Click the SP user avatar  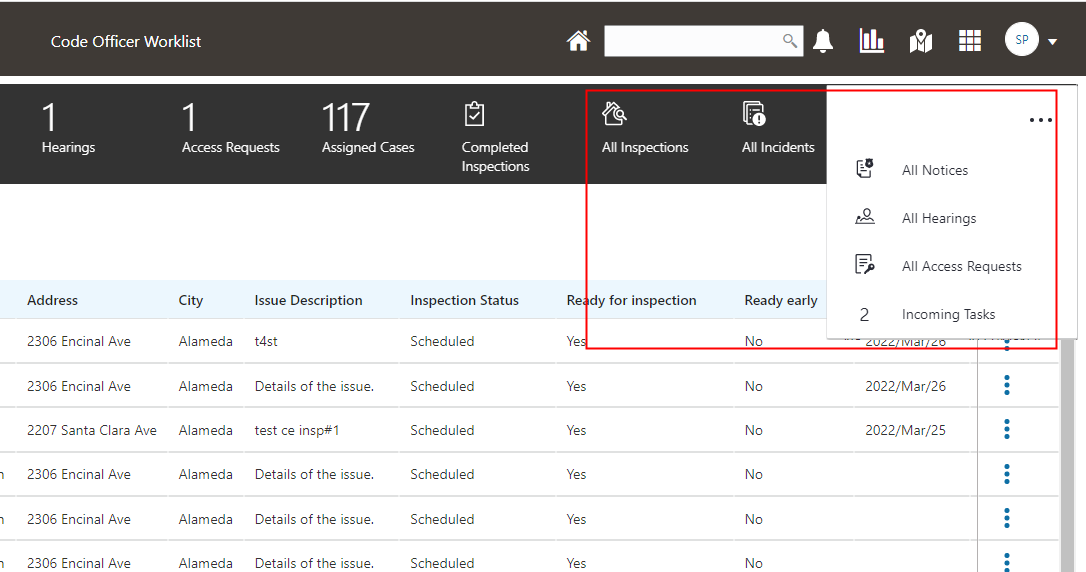click(1022, 39)
